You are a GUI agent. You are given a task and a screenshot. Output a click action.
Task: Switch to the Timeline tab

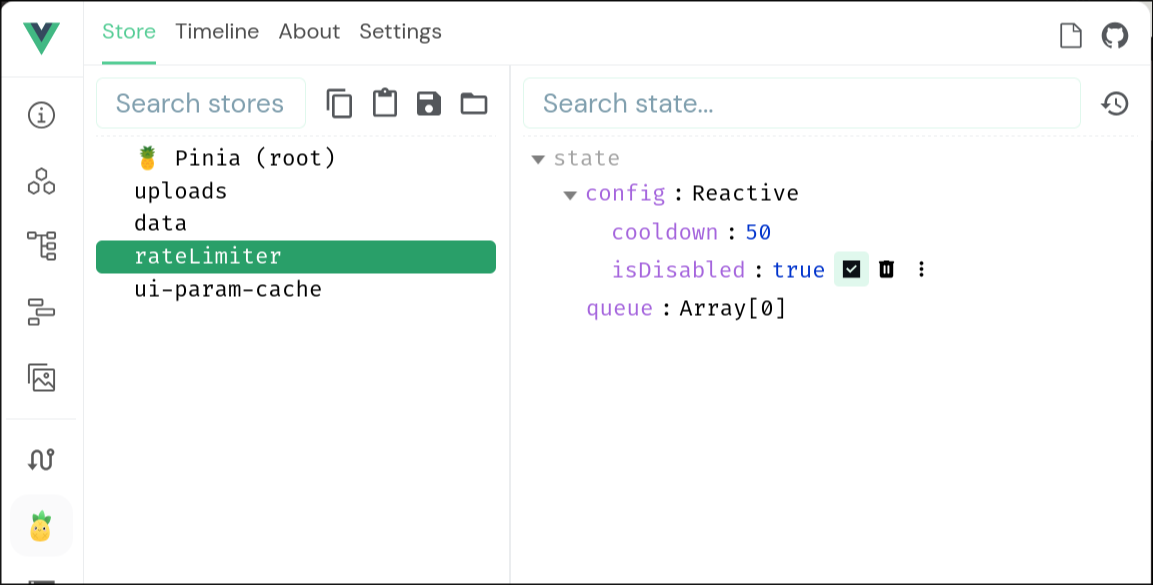coord(217,31)
